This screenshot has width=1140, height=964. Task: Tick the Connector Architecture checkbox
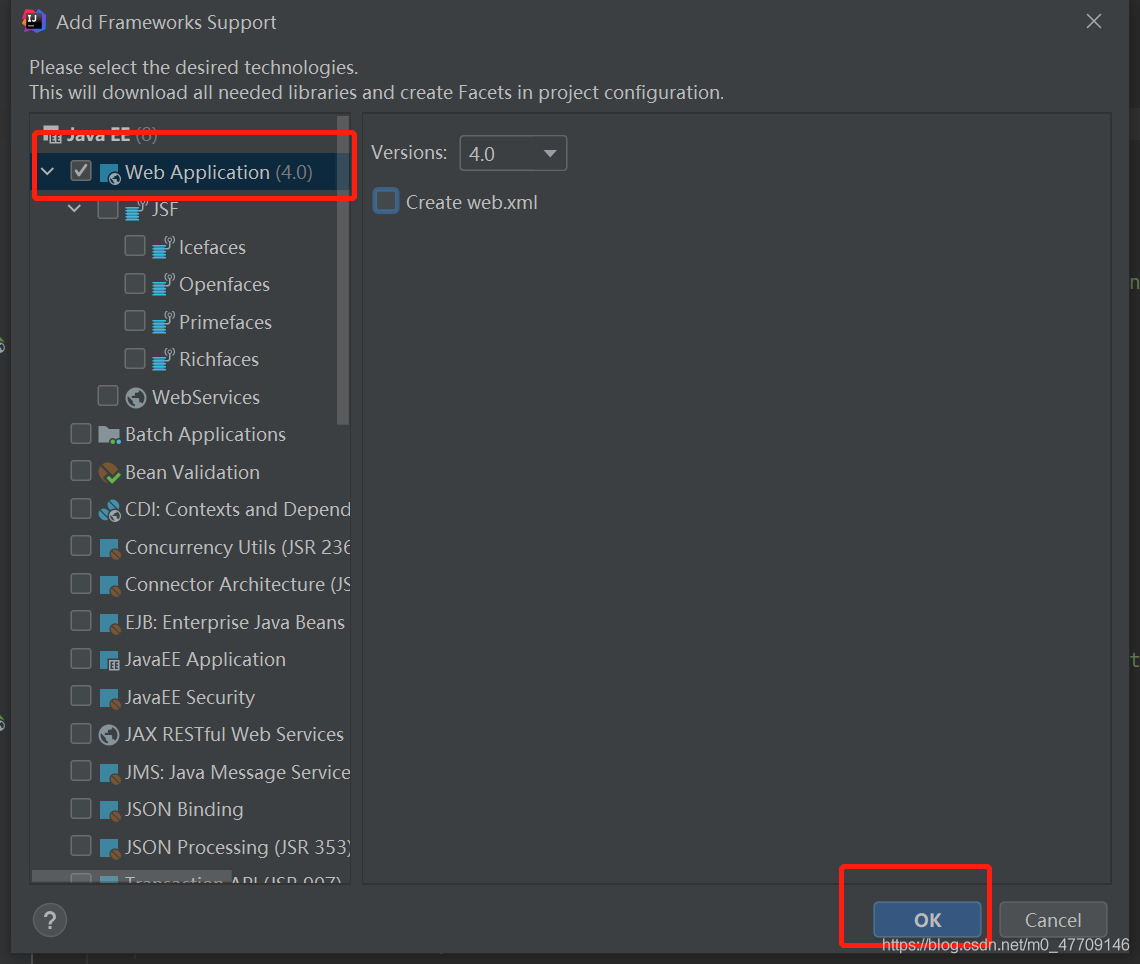click(81, 583)
